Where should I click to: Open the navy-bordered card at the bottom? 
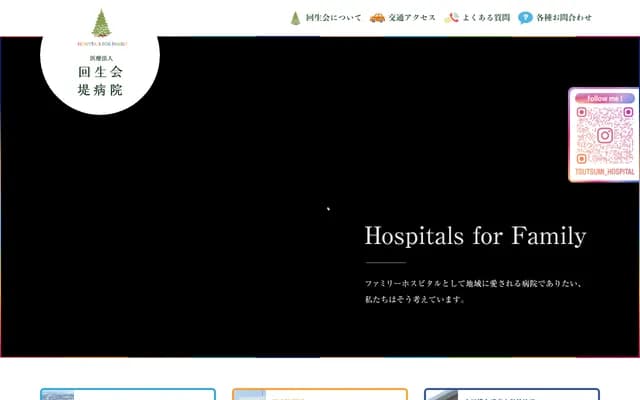(512, 394)
